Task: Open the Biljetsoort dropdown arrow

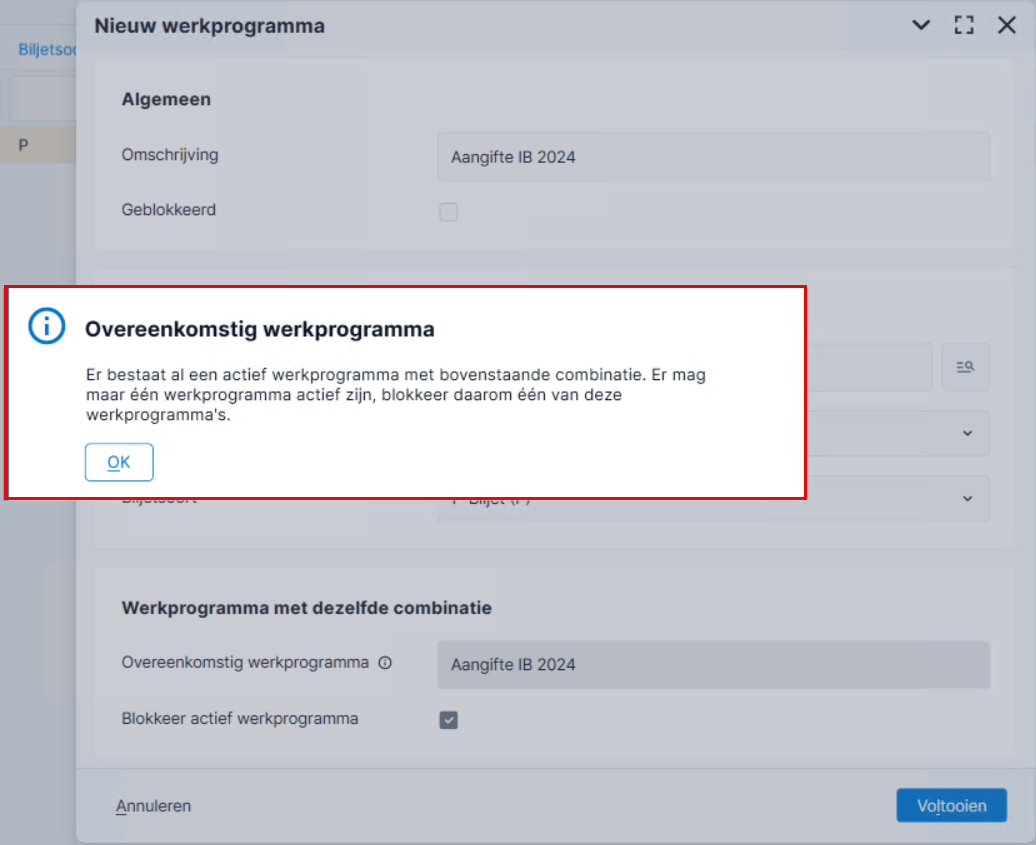Action: pyautogui.click(x=967, y=499)
